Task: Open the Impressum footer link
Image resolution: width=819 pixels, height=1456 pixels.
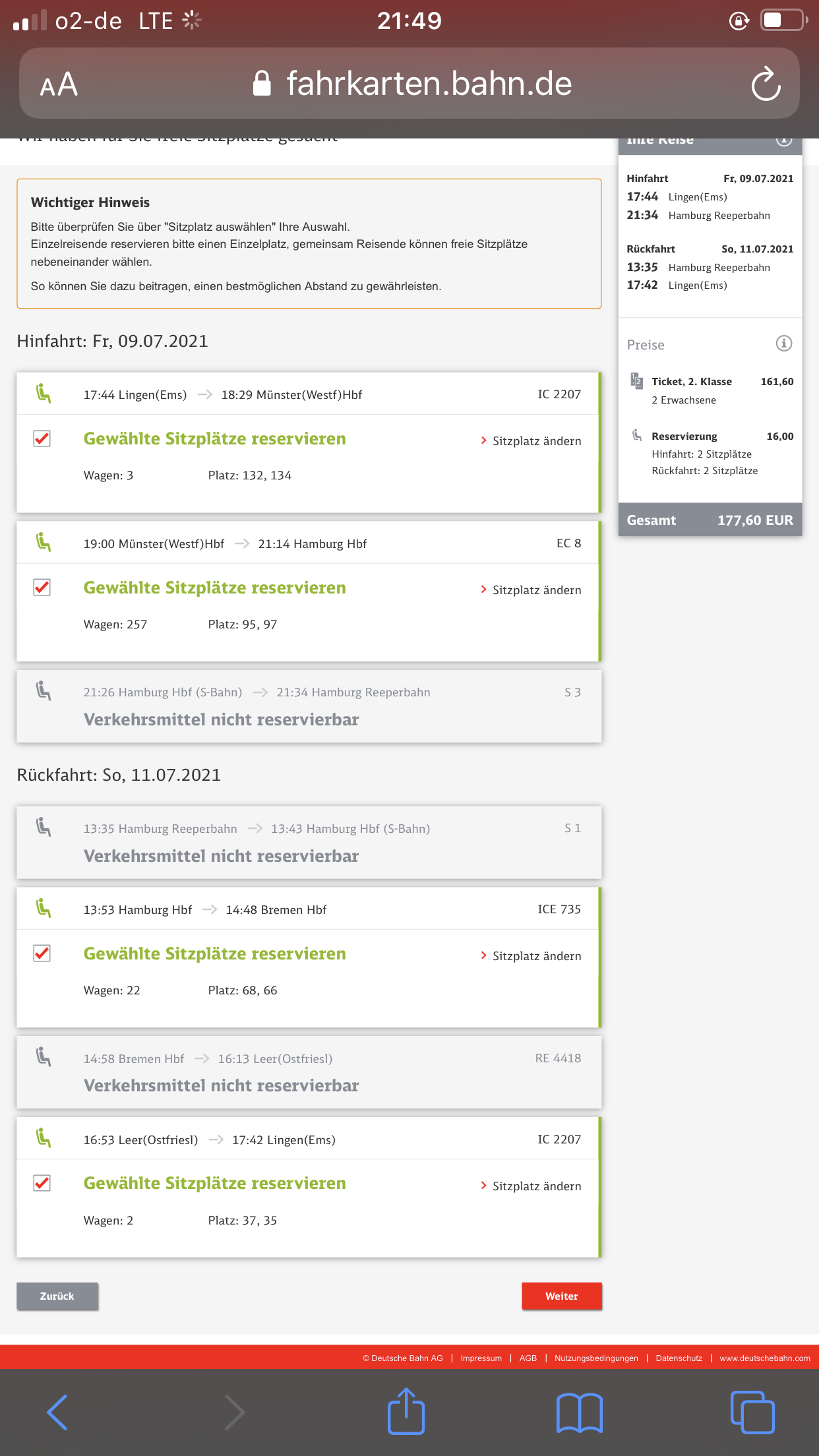Action: (x=481, y=1358)
